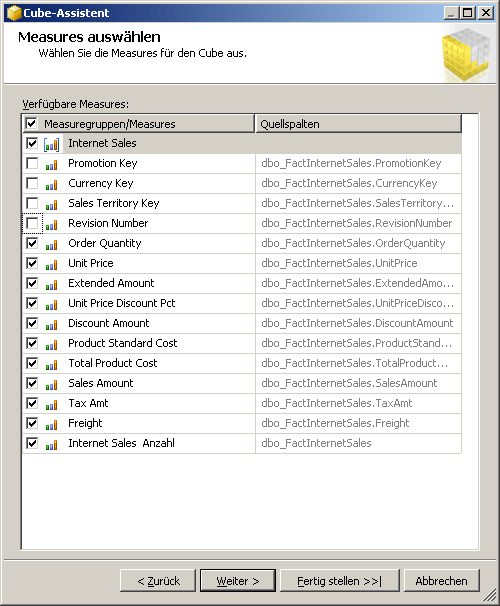
Task: Uncheck the Product Standard Cost checkbox
Action: 32,343
